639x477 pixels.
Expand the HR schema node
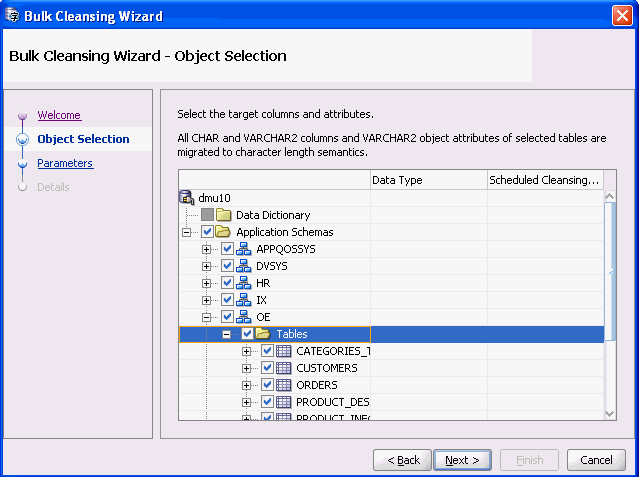[207, 283]
